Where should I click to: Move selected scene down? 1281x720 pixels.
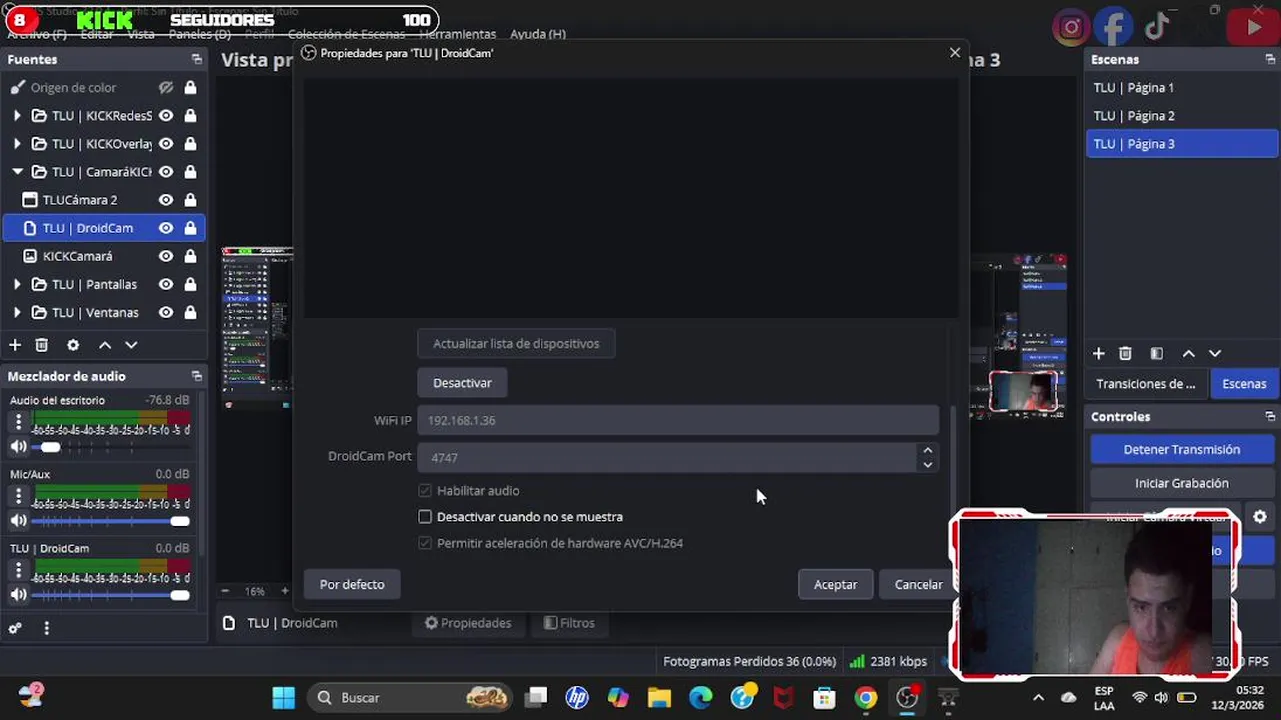[1215, 354]
